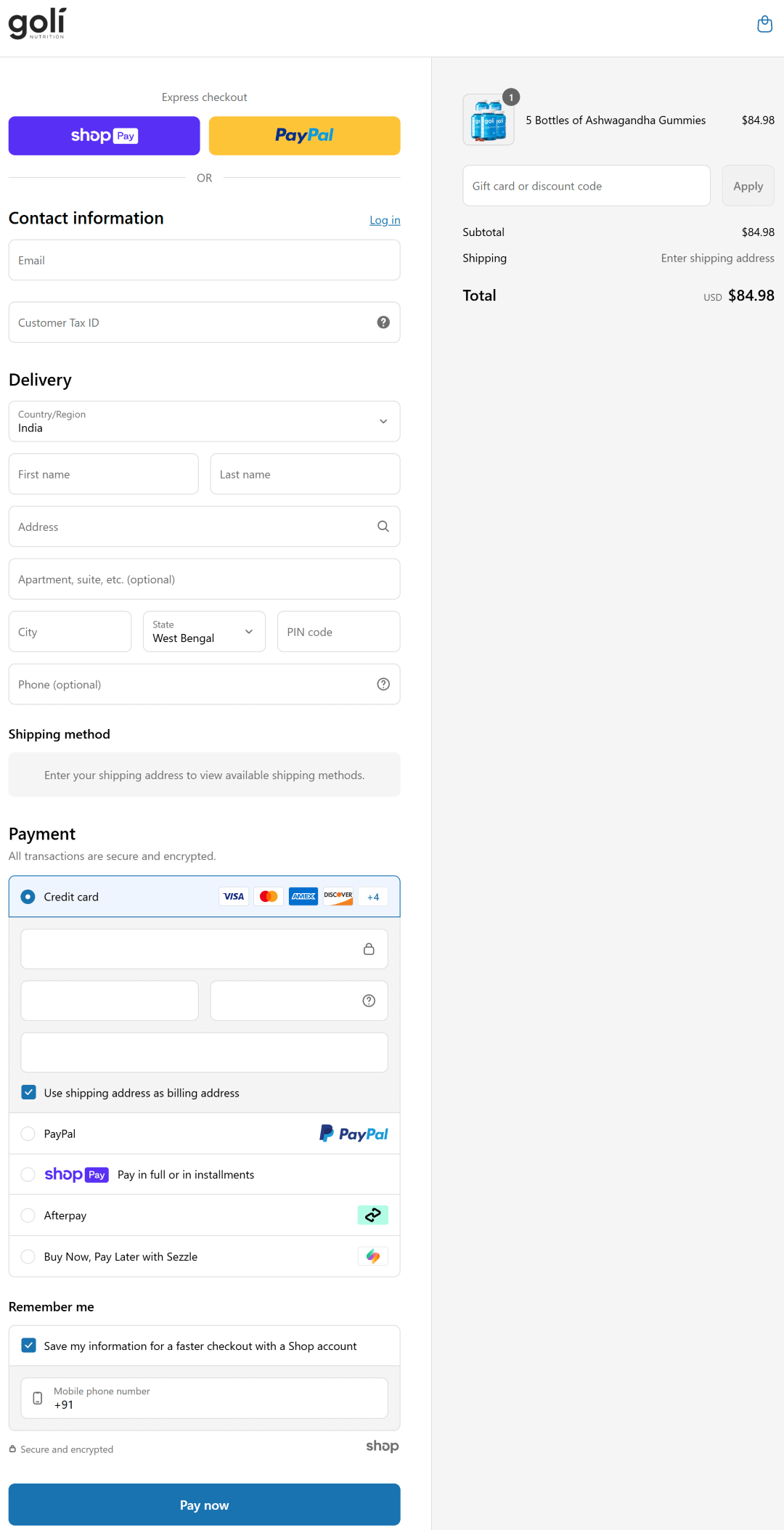This screenshot has width=784, height=1530.
Task: Show the +4 additional card types
Action: [x=373, y=897]
